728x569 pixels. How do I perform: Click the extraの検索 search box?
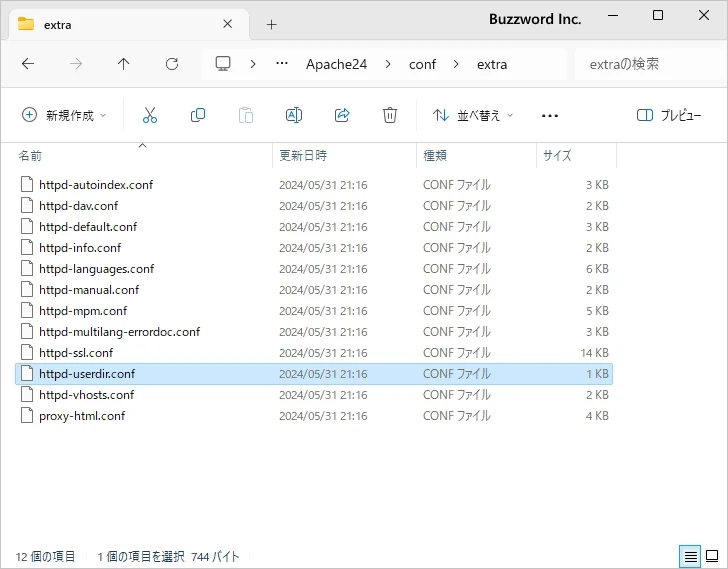645,64
